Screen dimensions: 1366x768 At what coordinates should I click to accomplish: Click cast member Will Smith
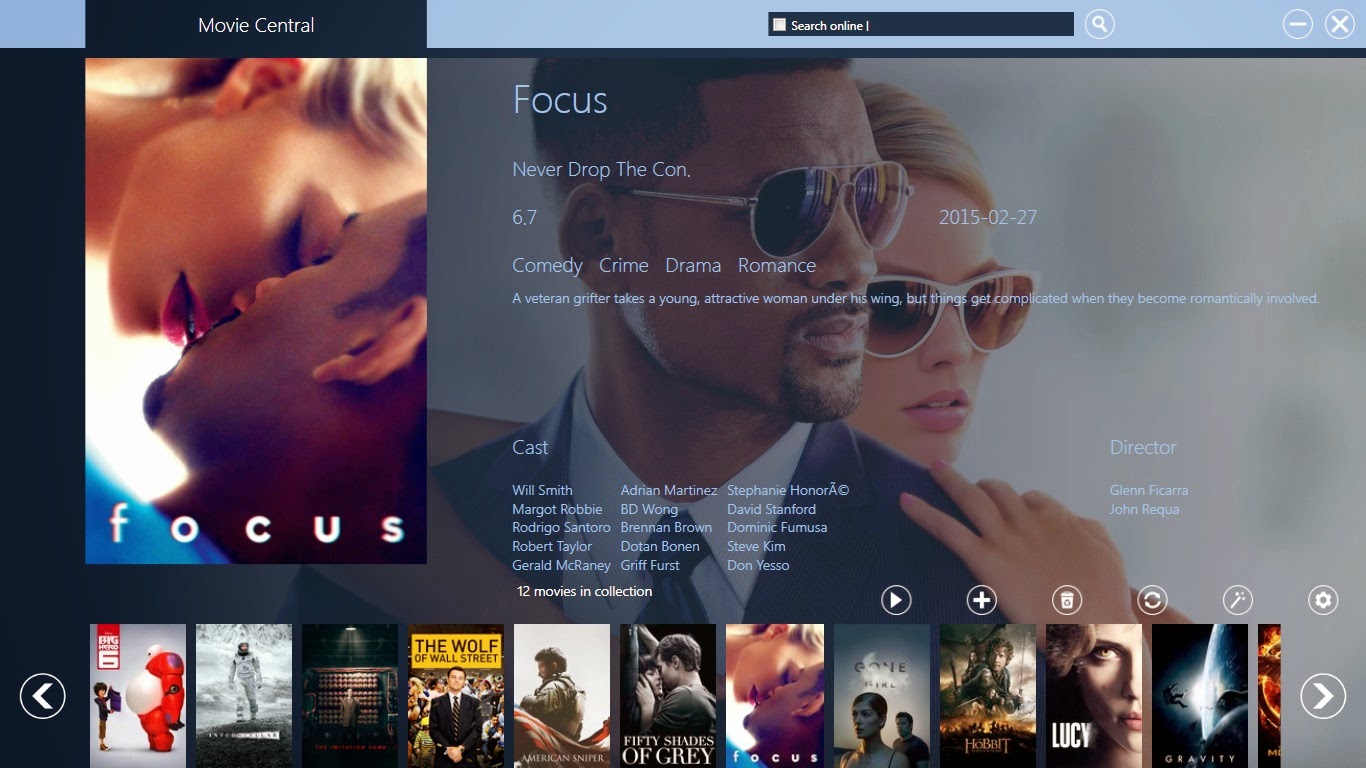tap(542, 490)
